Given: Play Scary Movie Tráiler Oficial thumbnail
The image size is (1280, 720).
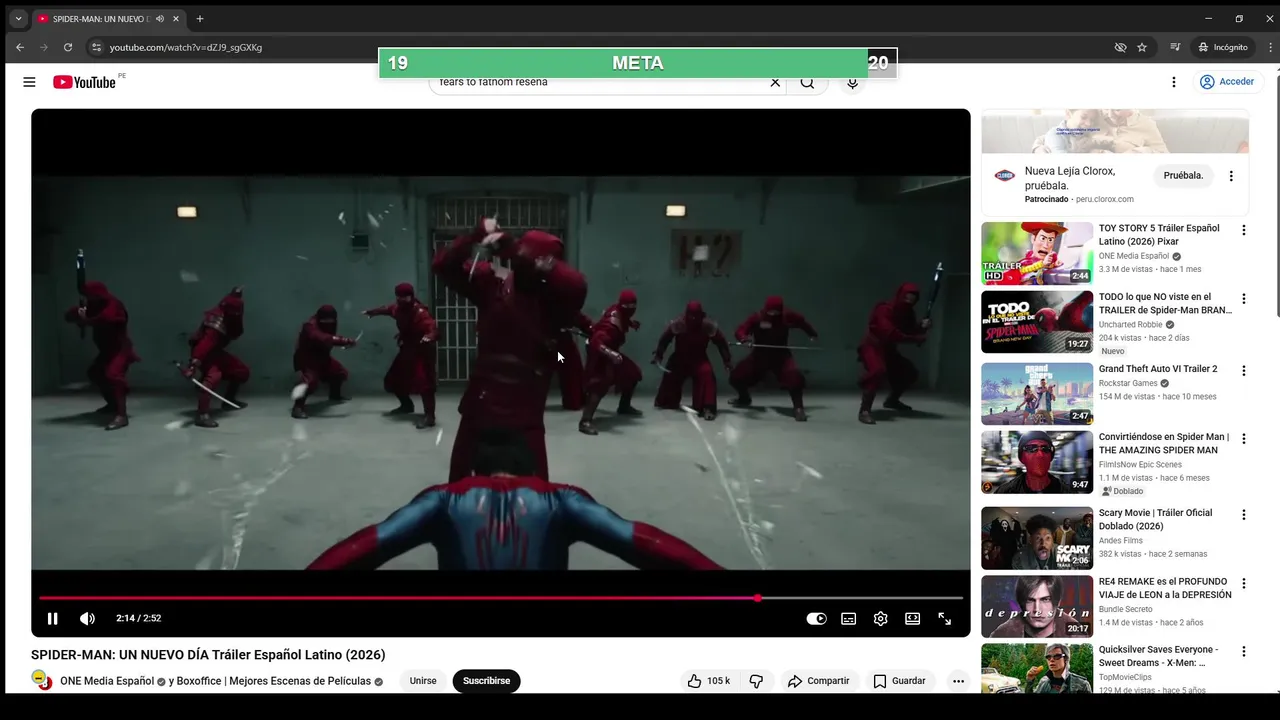Looking at the screenshot, I should click(1037, 538).
